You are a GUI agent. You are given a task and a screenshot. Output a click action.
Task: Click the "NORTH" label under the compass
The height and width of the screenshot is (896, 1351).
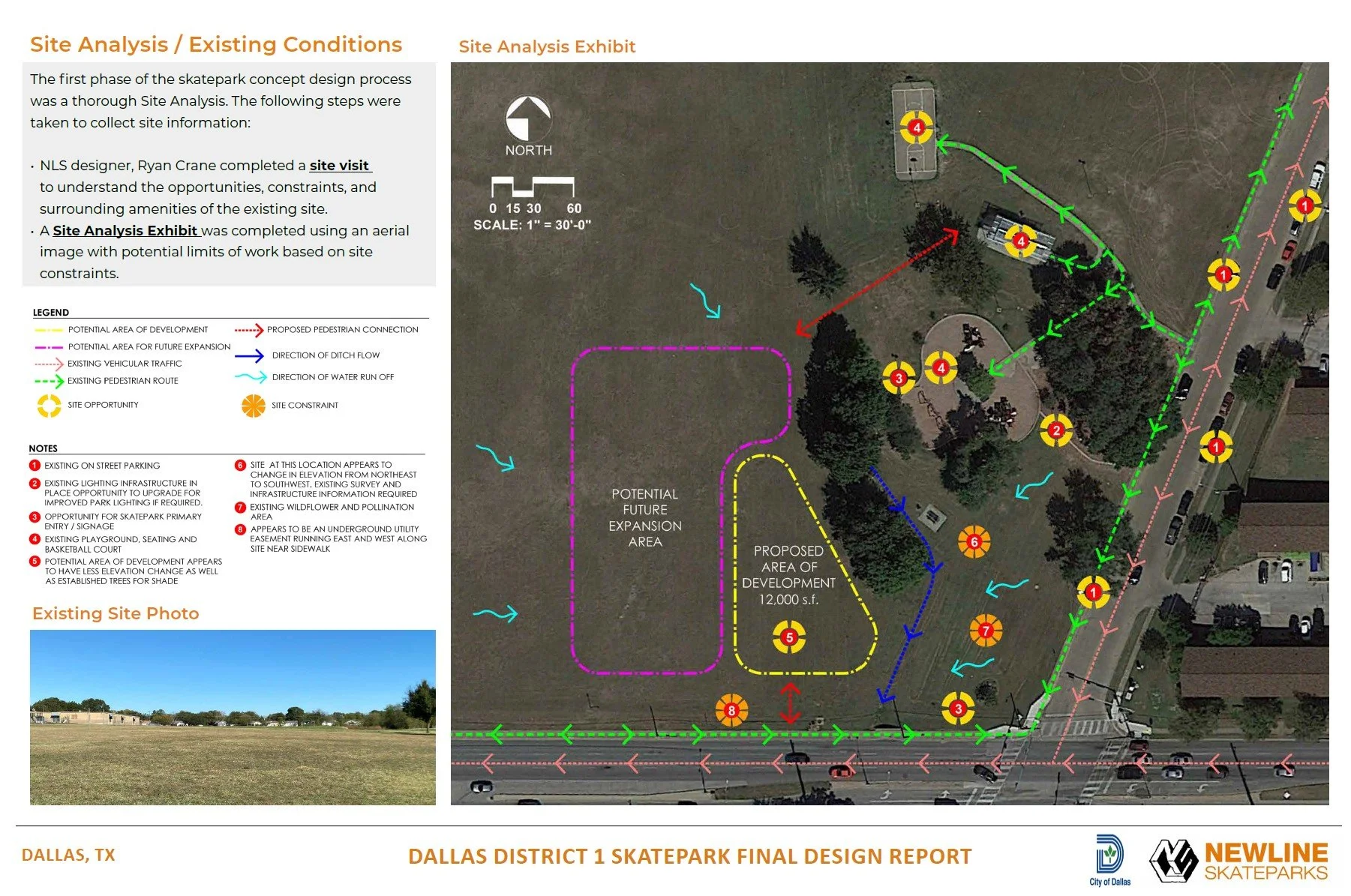(529, 150)
